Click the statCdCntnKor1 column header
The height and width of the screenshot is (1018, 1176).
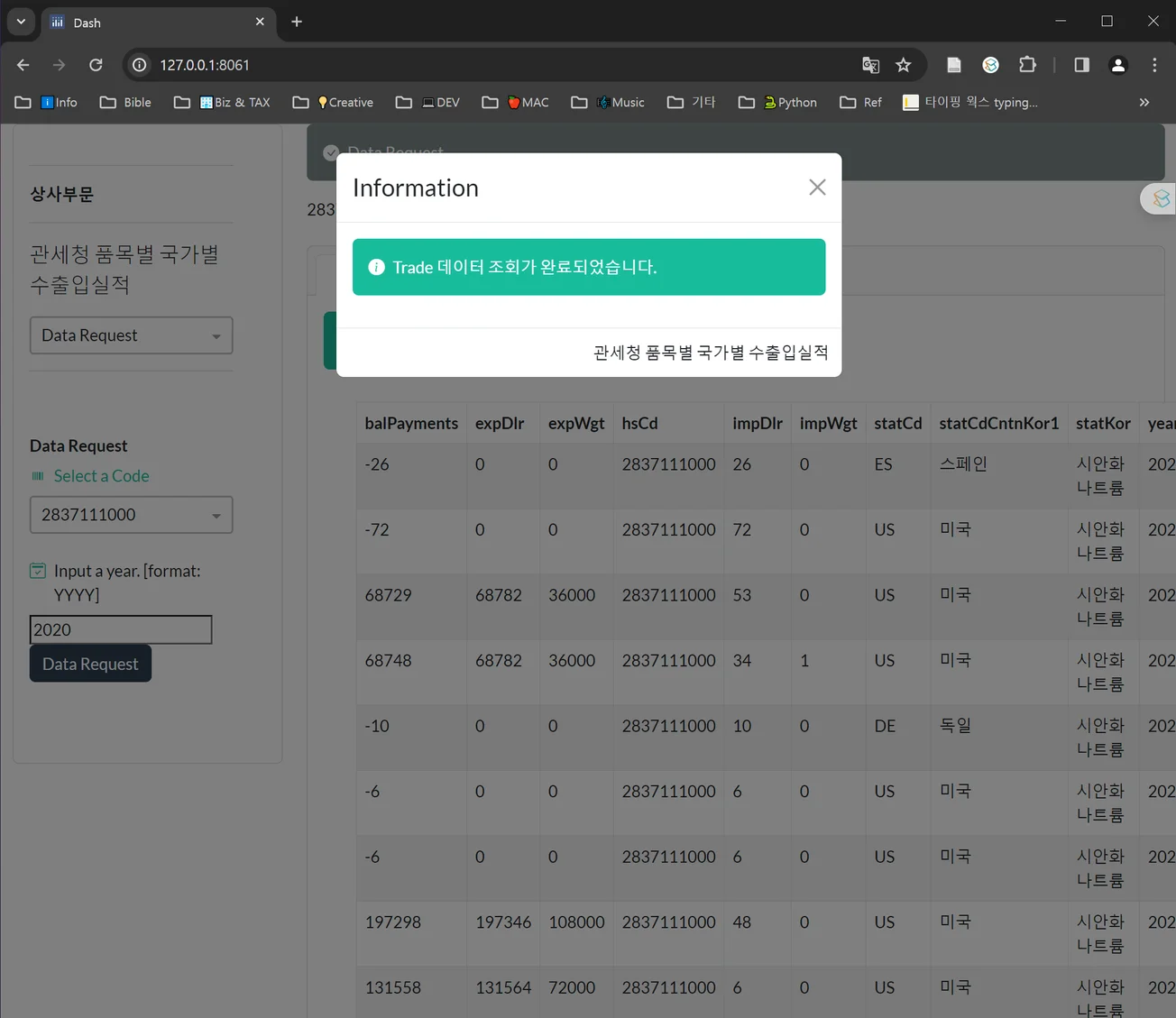pos(999,423)
